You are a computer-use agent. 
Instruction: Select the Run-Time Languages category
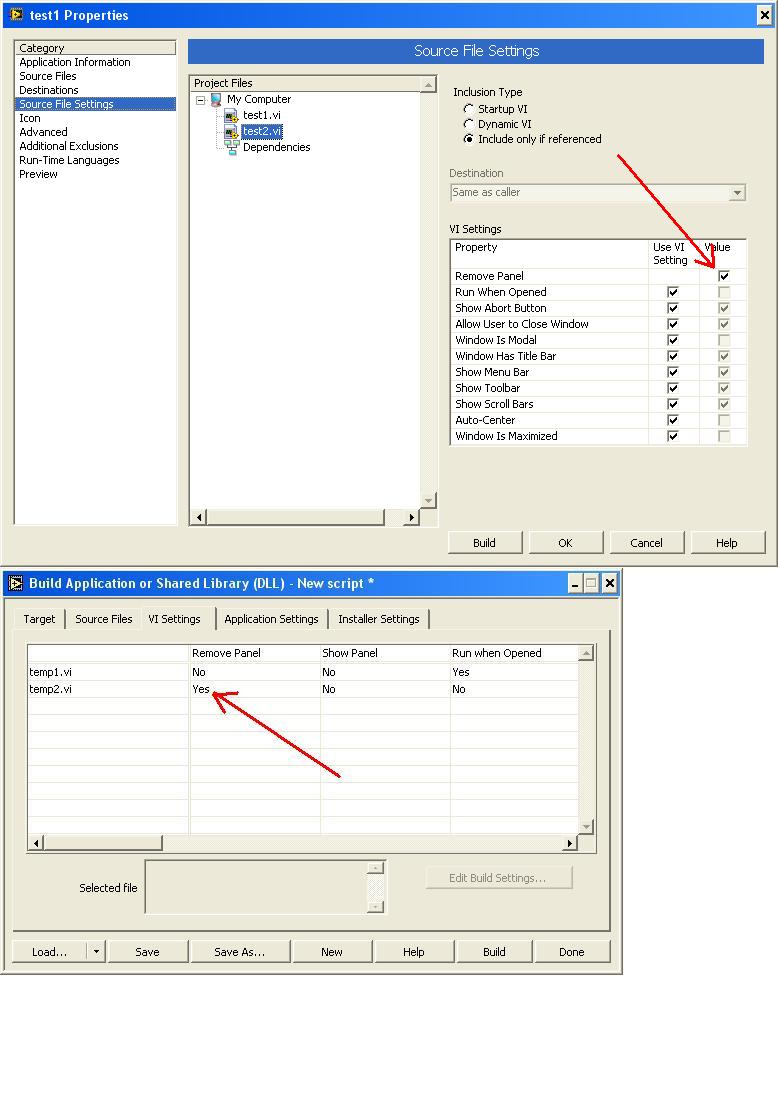point(95,160)
